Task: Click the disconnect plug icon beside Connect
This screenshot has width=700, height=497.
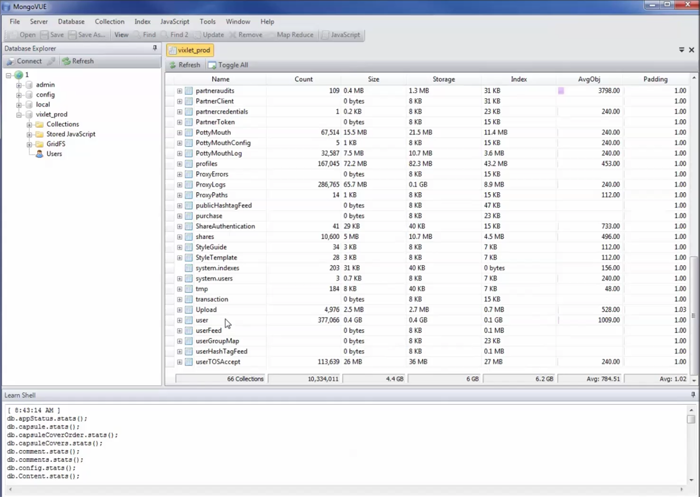Action: [x=52, y=61]
